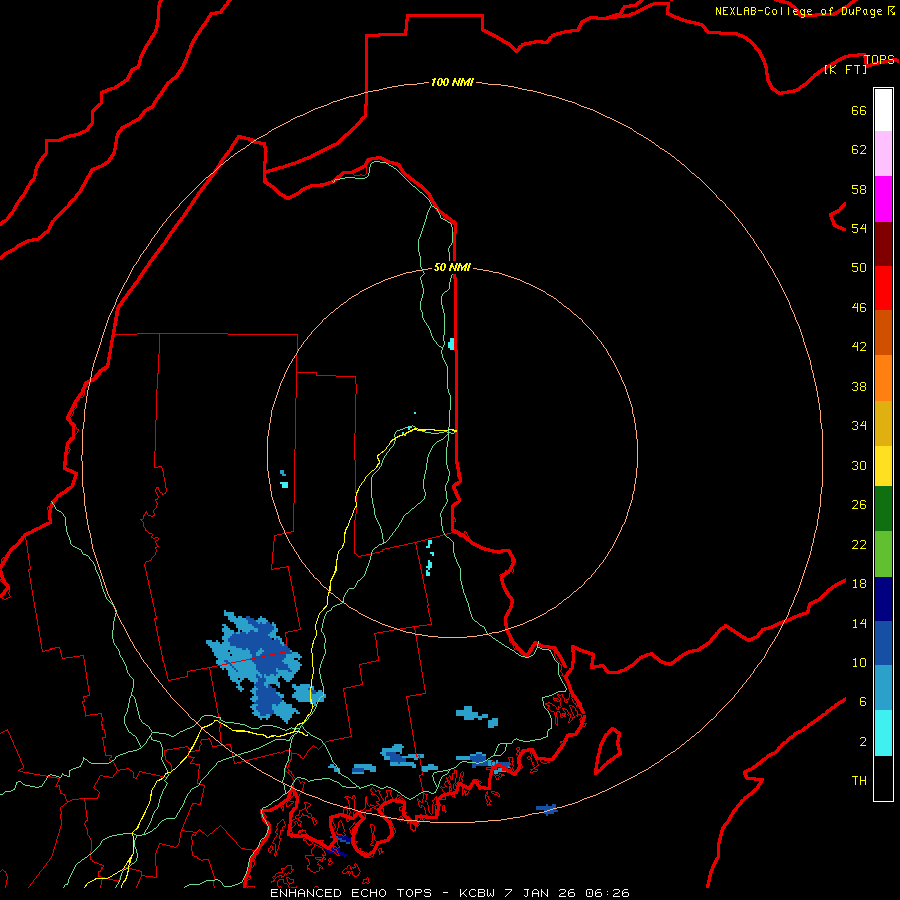Click the legend value "46"

859,307
